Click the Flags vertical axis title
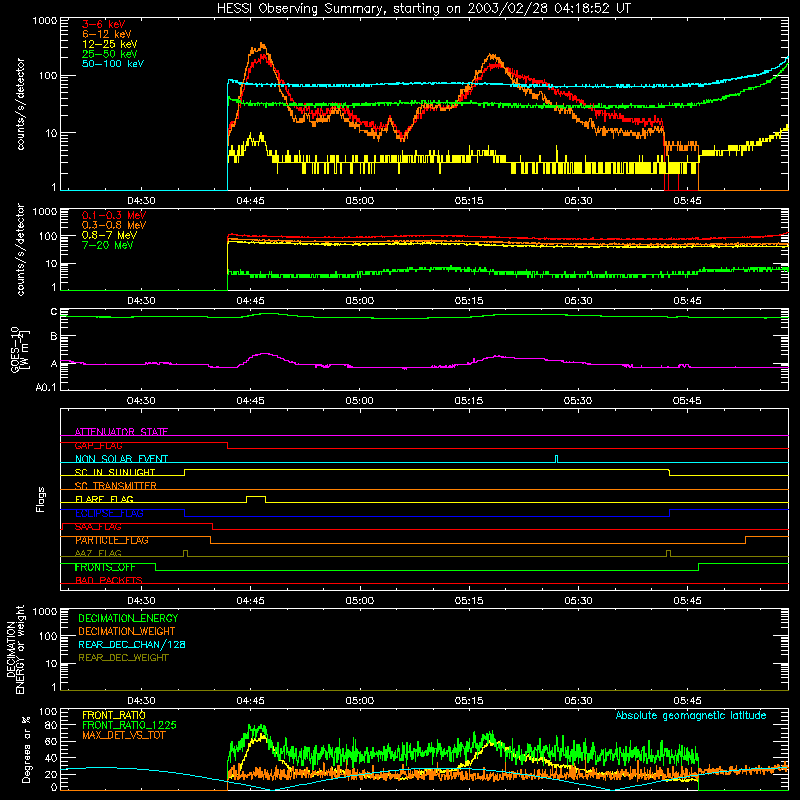This screenshot has height=800, width=800. (x=41, y=500)
